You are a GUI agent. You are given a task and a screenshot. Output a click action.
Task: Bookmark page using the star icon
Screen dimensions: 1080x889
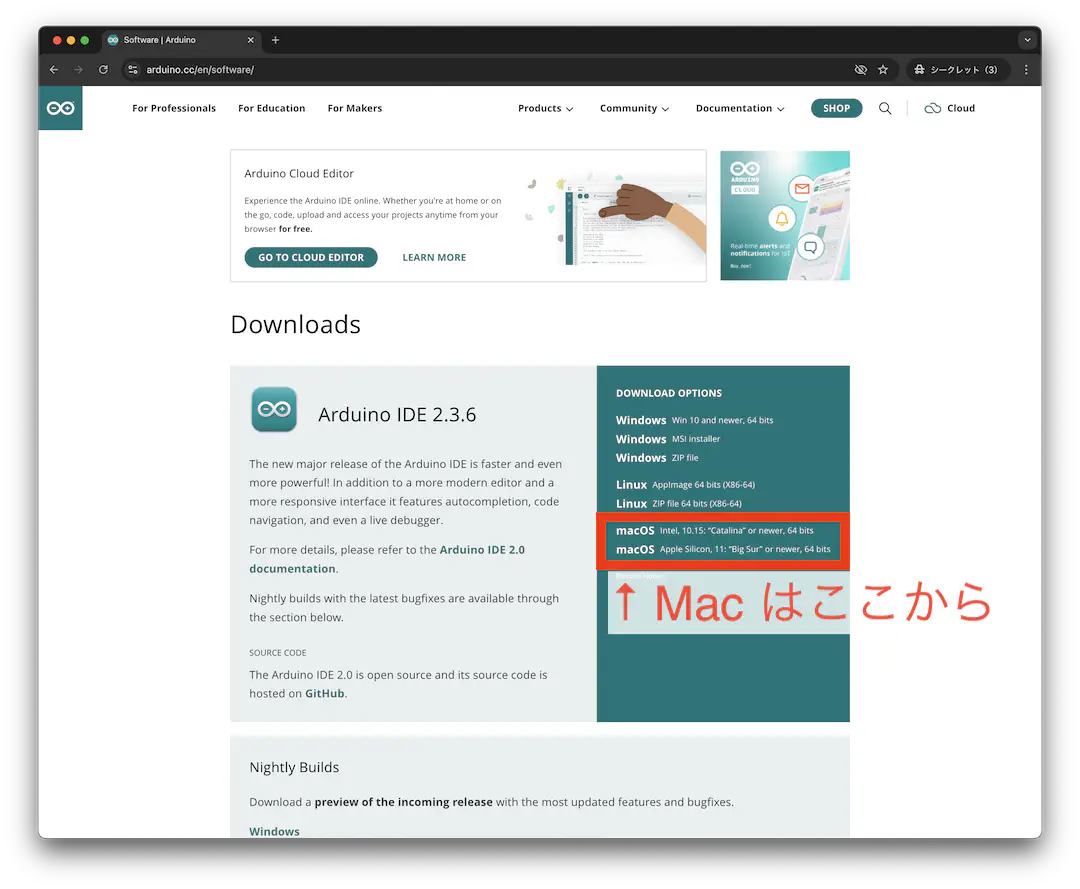[883, 70]
